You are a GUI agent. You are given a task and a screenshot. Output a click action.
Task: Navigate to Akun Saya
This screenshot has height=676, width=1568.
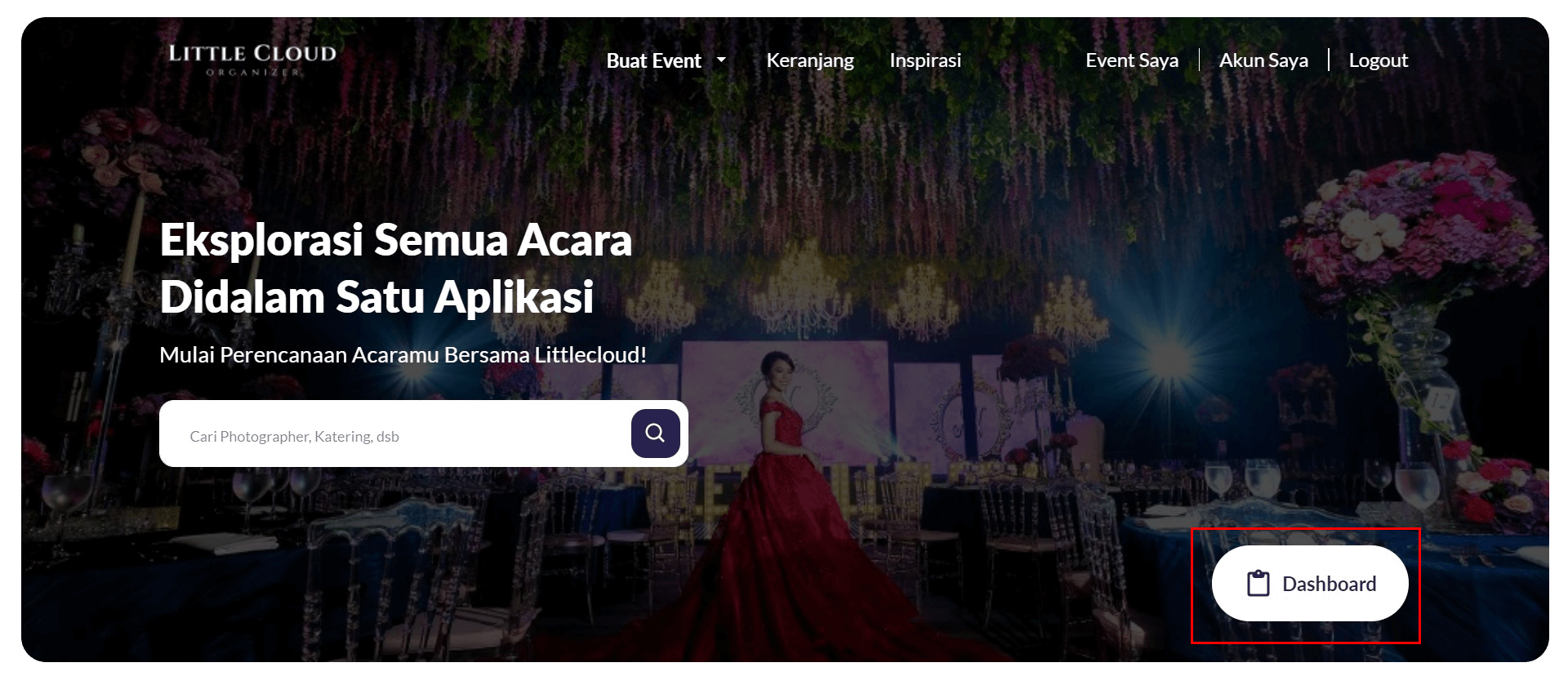[1263, 60]
